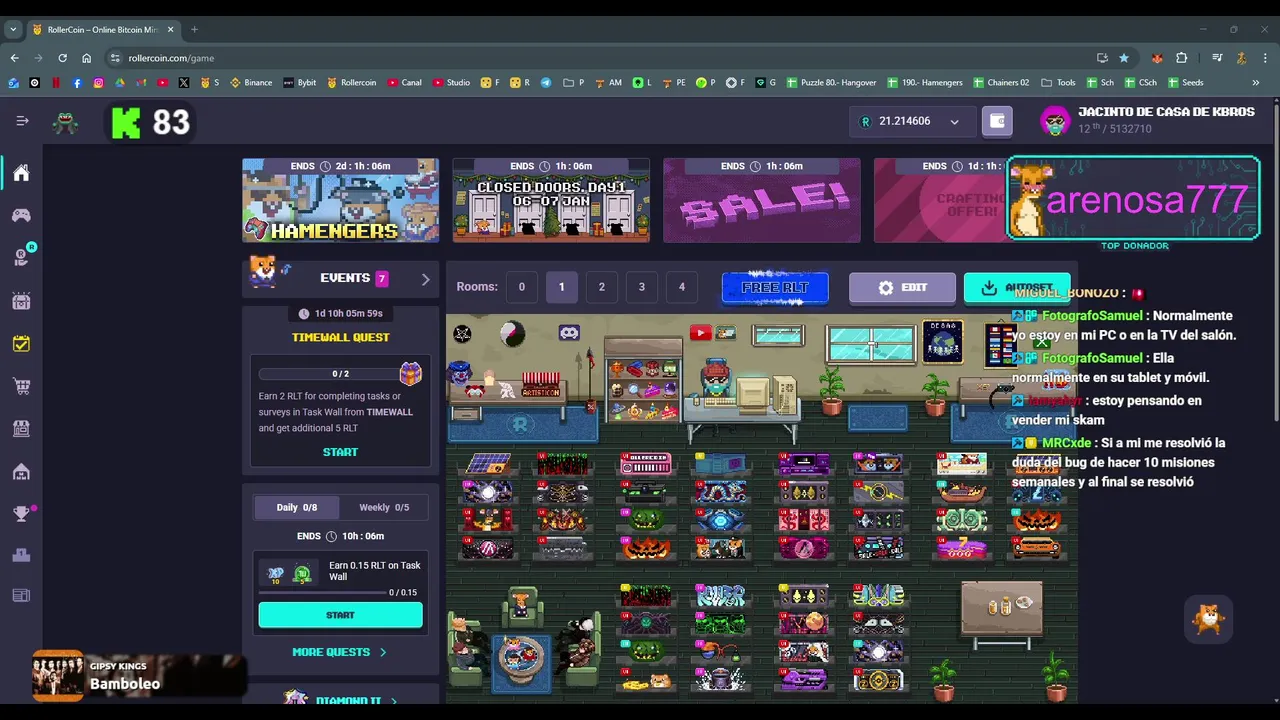Open the SALE! banner
1280x720 pixels.
click(762, 200)
